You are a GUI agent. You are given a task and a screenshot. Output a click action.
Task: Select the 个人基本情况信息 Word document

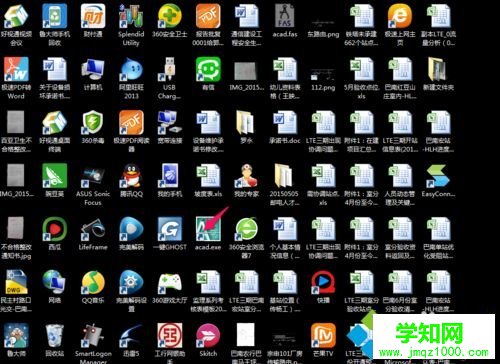click(x=284, y=229)
